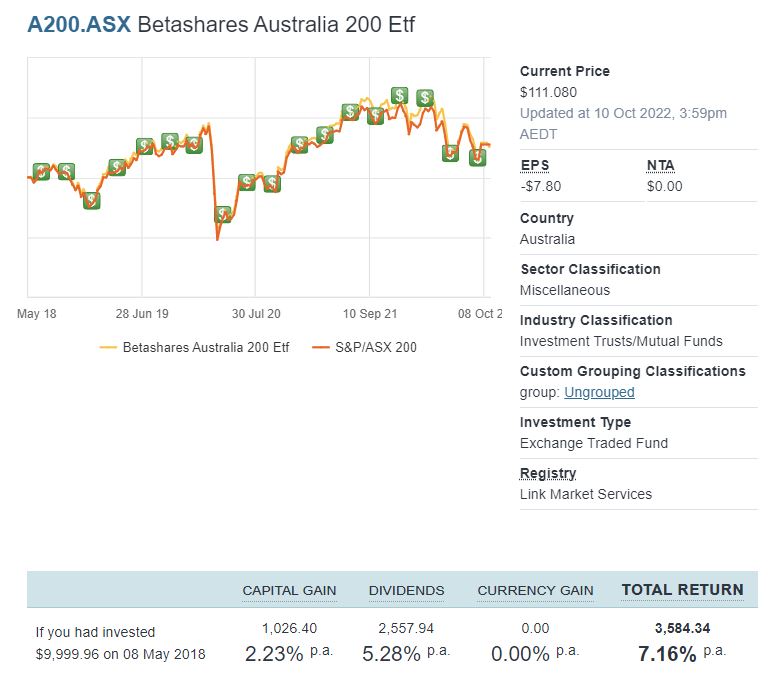
Task: Click the last dividend marker before the 2020 crash
Action: tap(194, 145)
